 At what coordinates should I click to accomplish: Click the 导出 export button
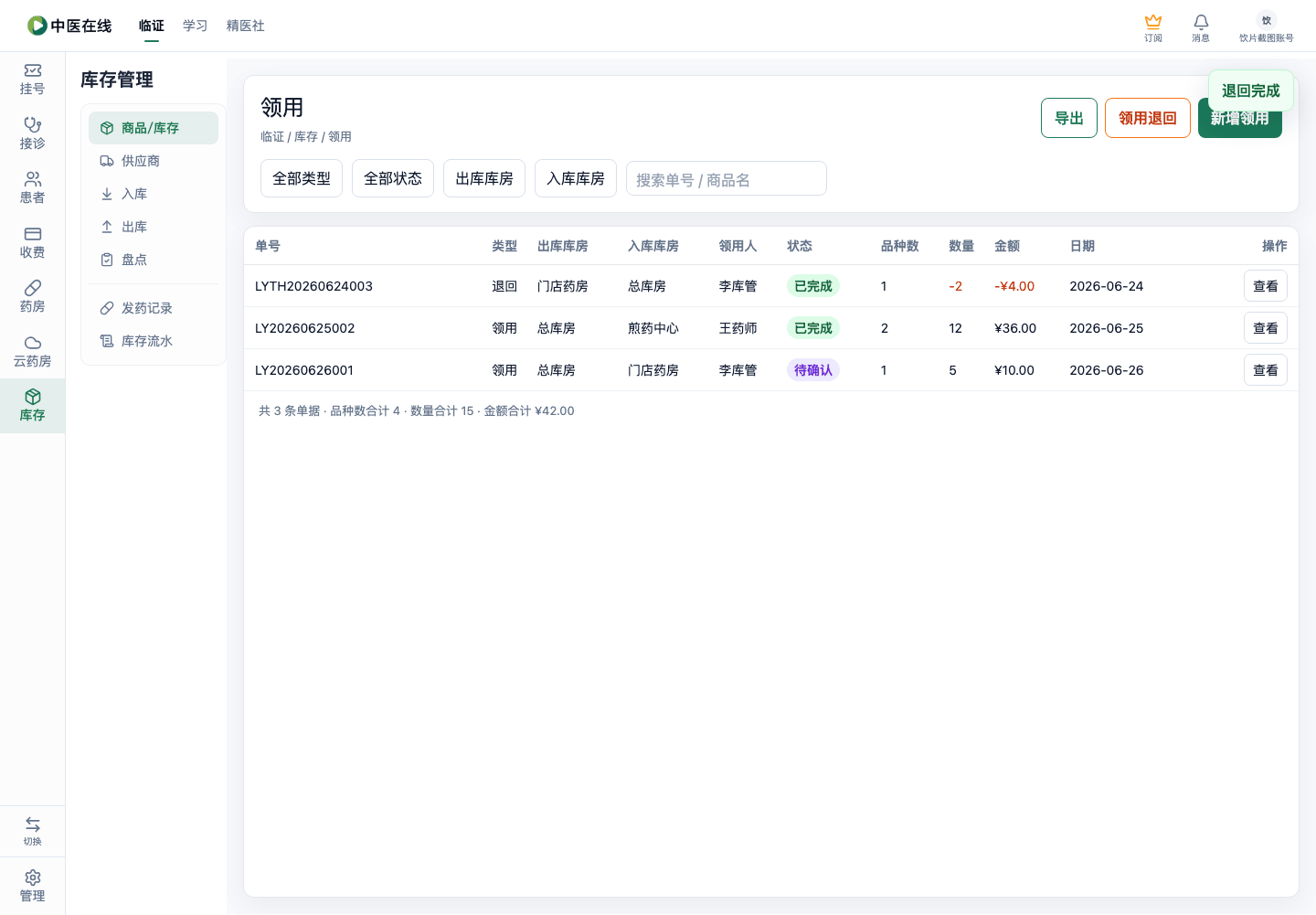coord(1069,118)
